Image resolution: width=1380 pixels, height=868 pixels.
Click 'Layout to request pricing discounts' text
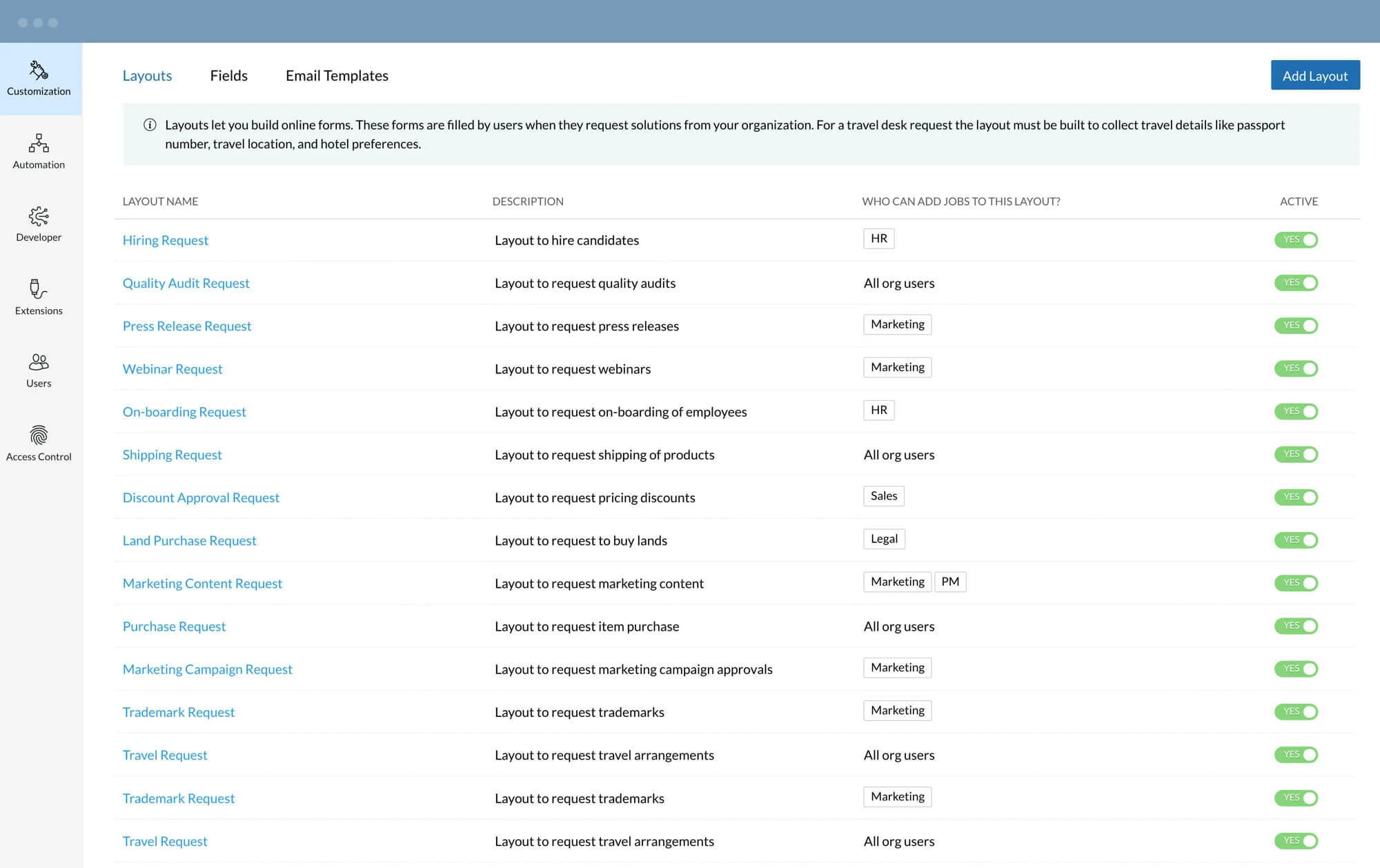point(595,497)
